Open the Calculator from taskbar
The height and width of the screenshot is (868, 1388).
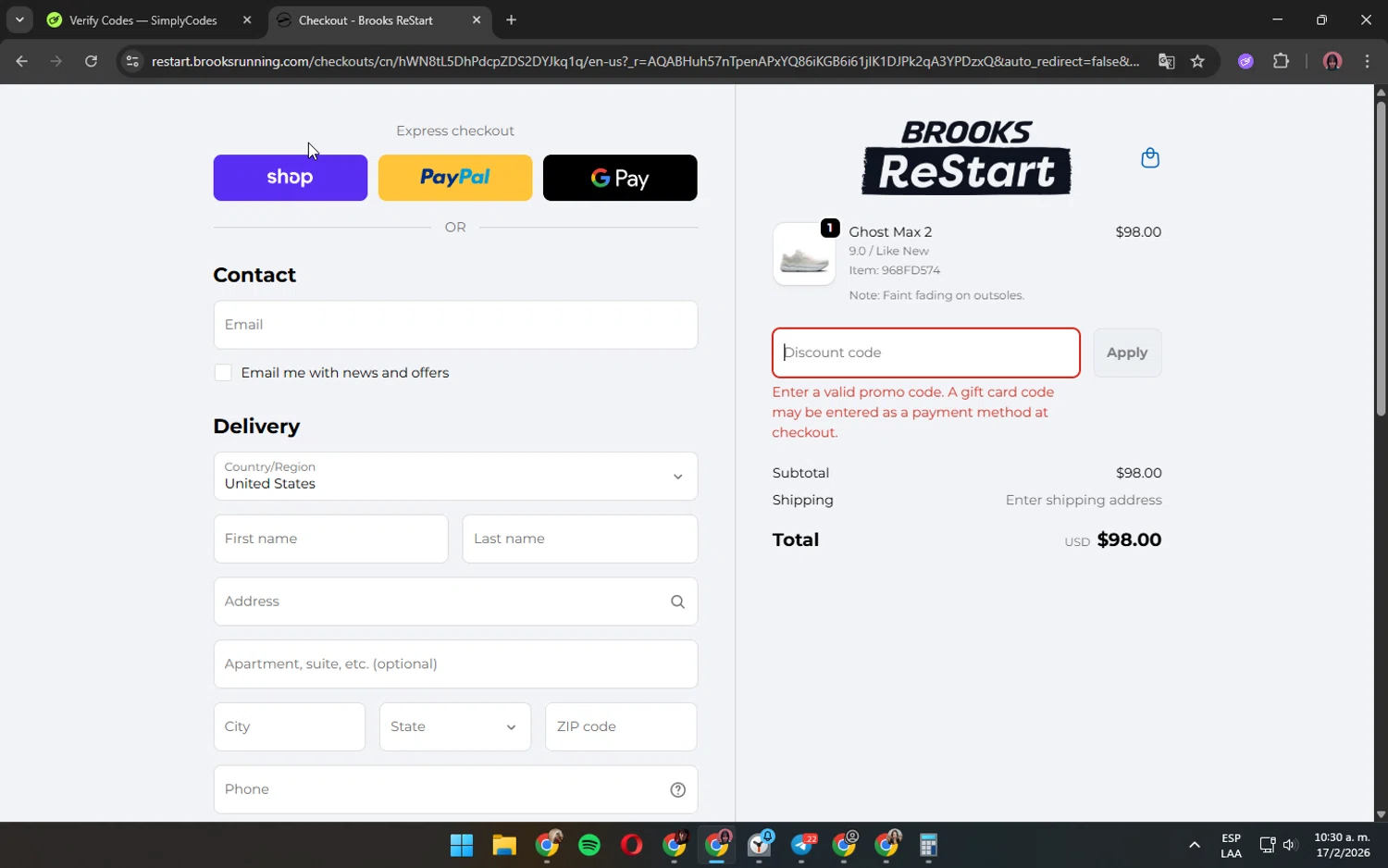pos(929,845)
